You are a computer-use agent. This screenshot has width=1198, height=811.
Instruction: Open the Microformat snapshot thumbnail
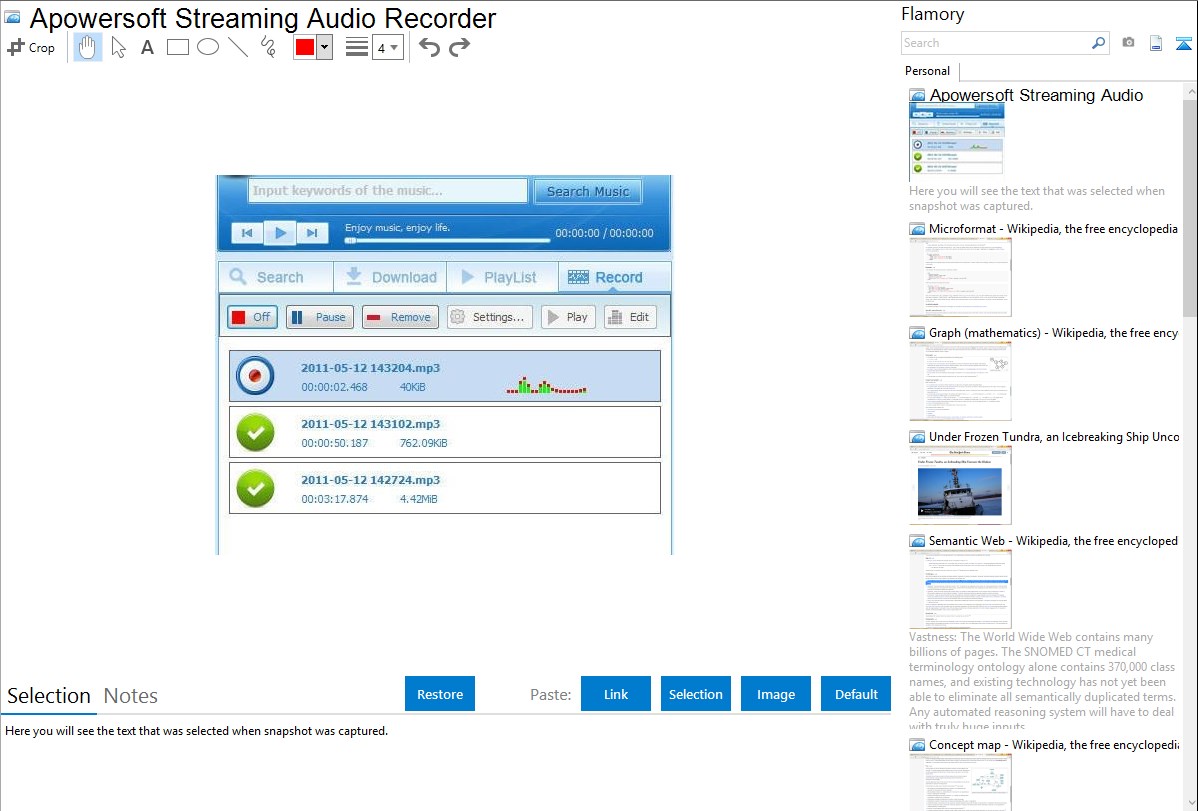point(960,277)
